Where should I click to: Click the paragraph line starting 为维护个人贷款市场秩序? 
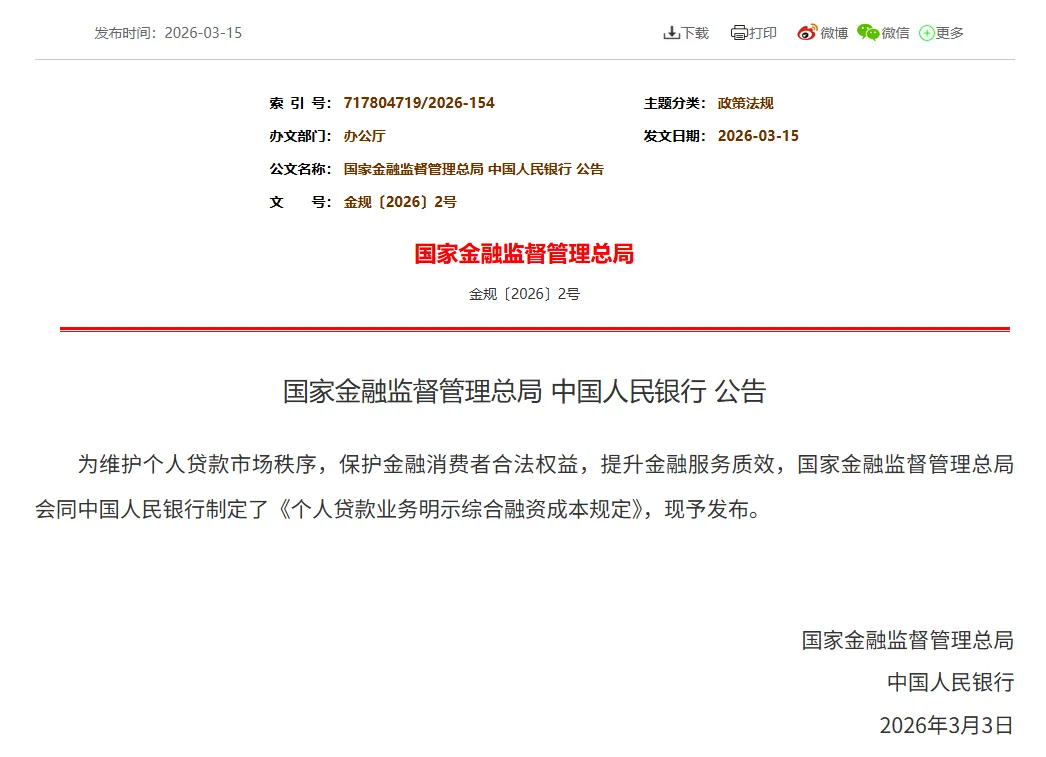546,464
